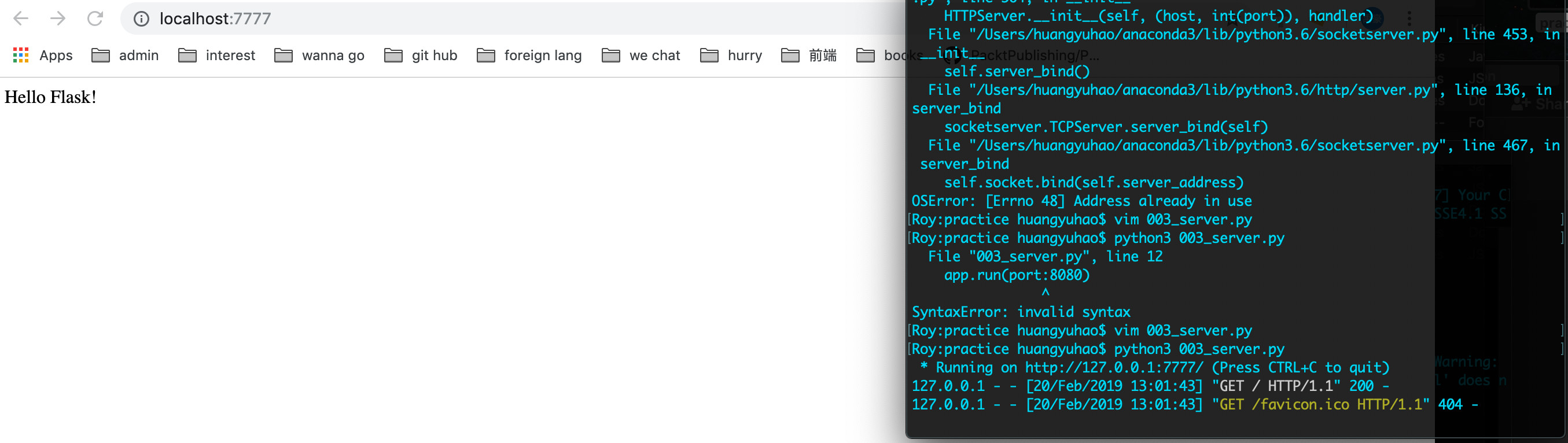1568x443 pixels.
Task: Open the interest bookmark folder
Action: (217, 56)
